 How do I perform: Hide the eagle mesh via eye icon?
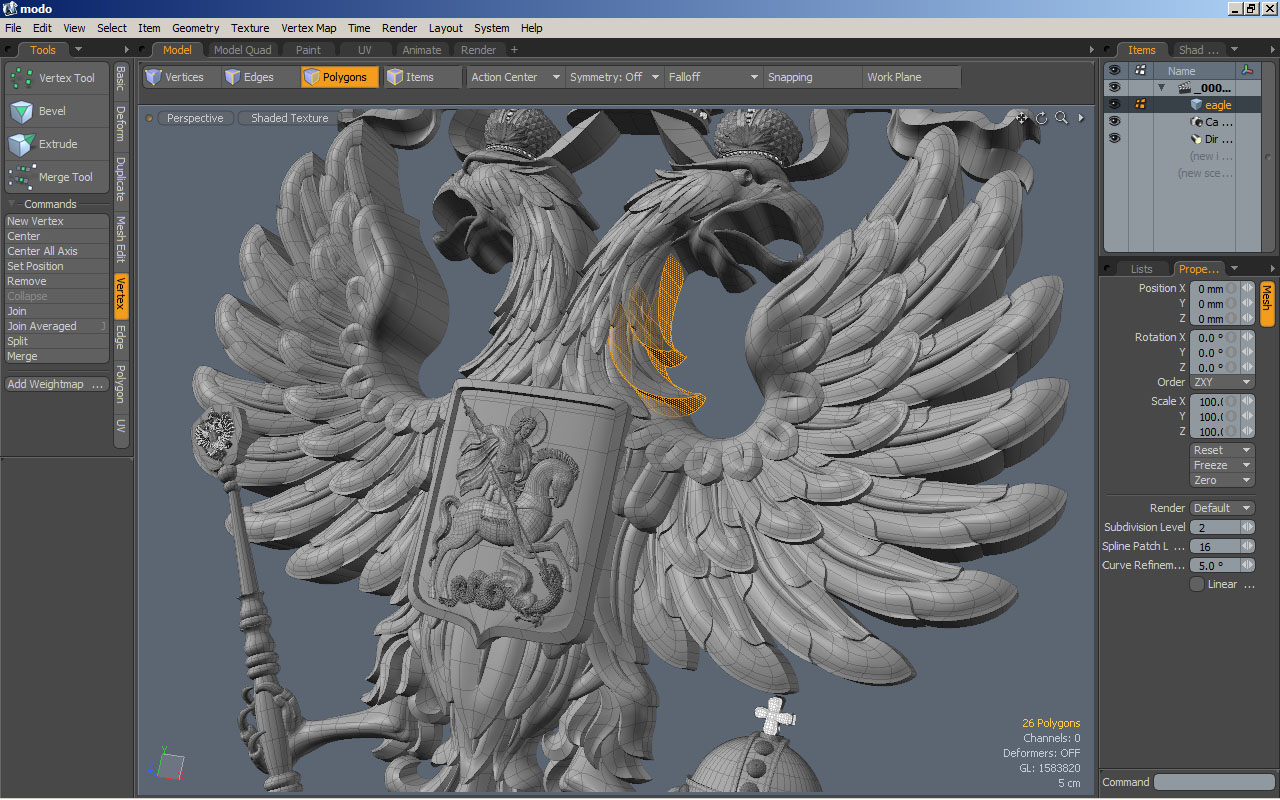coord(1114,104)
